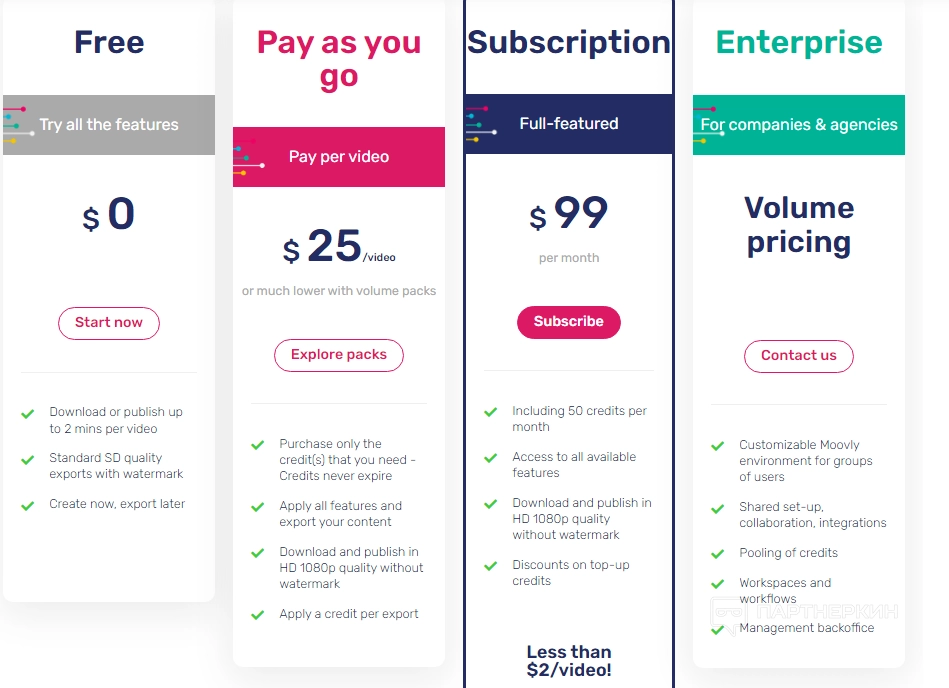
Task: Click the checkmark next to Standard SD quality exports
Action: pos(28,459)
